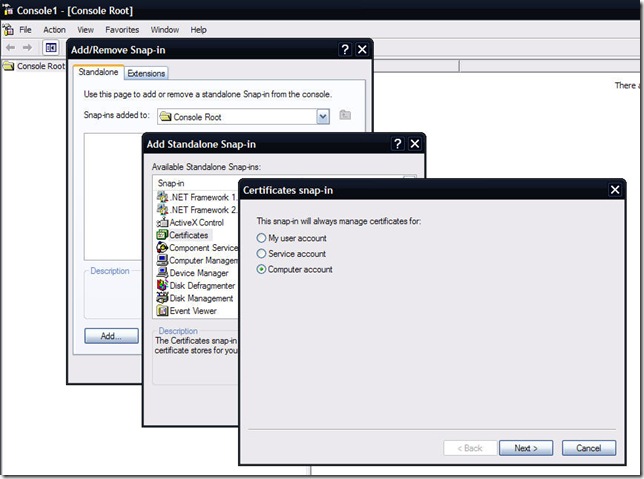Click Cancel in Certificates snap-in dialog
Image resolution: width=644 pixels, height=479 pixels.
click(589, 448)
